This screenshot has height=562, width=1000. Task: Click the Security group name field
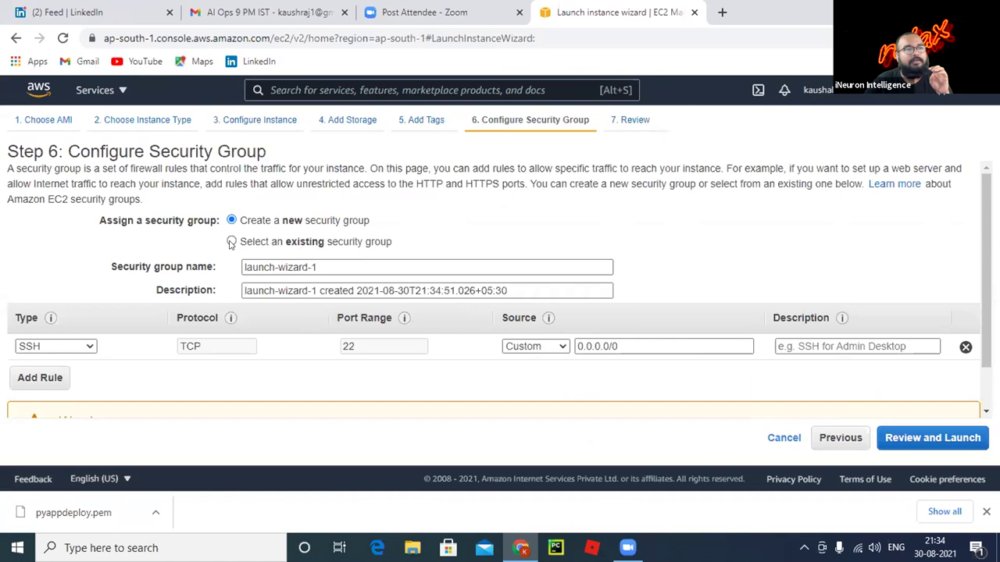(x=427, y=267)
